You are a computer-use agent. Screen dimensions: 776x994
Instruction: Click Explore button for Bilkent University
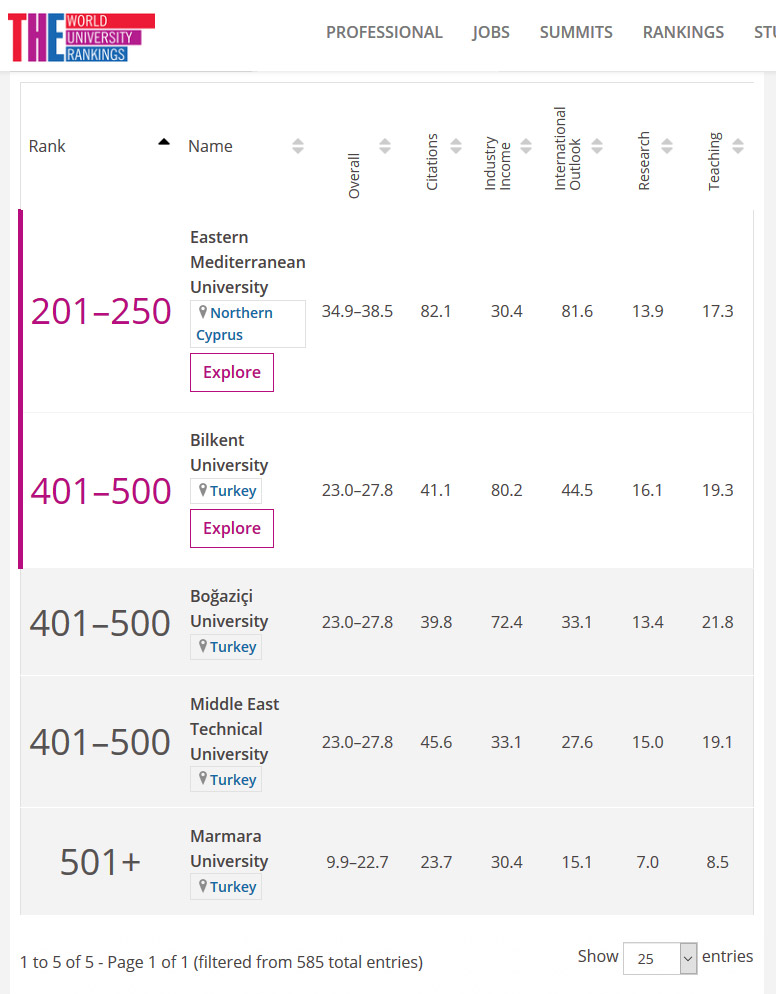[x=232, y=528]
